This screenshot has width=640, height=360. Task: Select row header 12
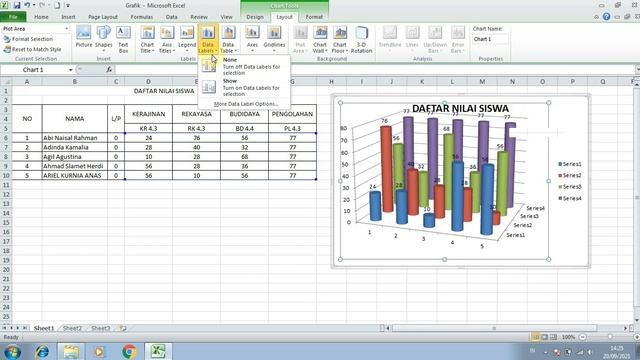6,194
